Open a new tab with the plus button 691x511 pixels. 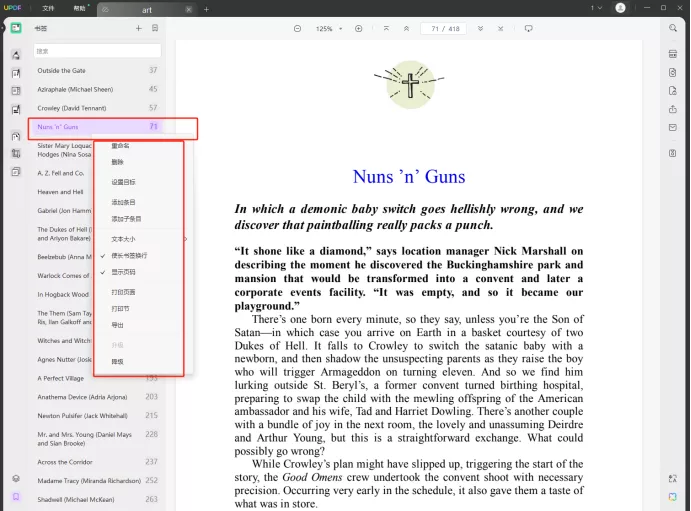click(x=206, y=9)
